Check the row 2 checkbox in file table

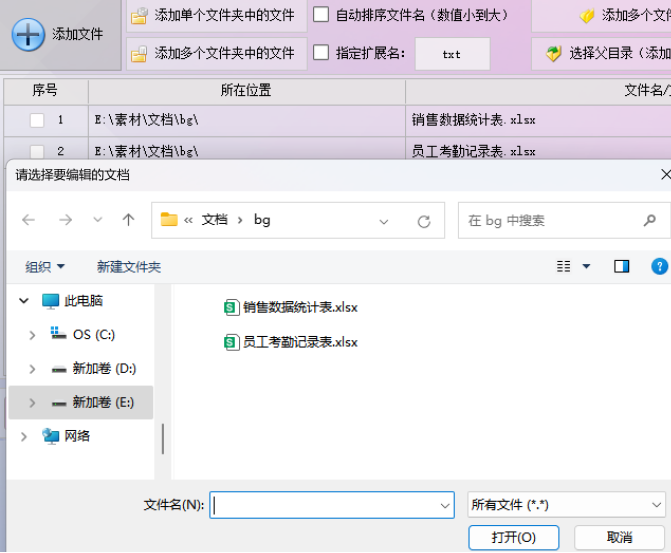pyautogui.click(x=37, y=152)
